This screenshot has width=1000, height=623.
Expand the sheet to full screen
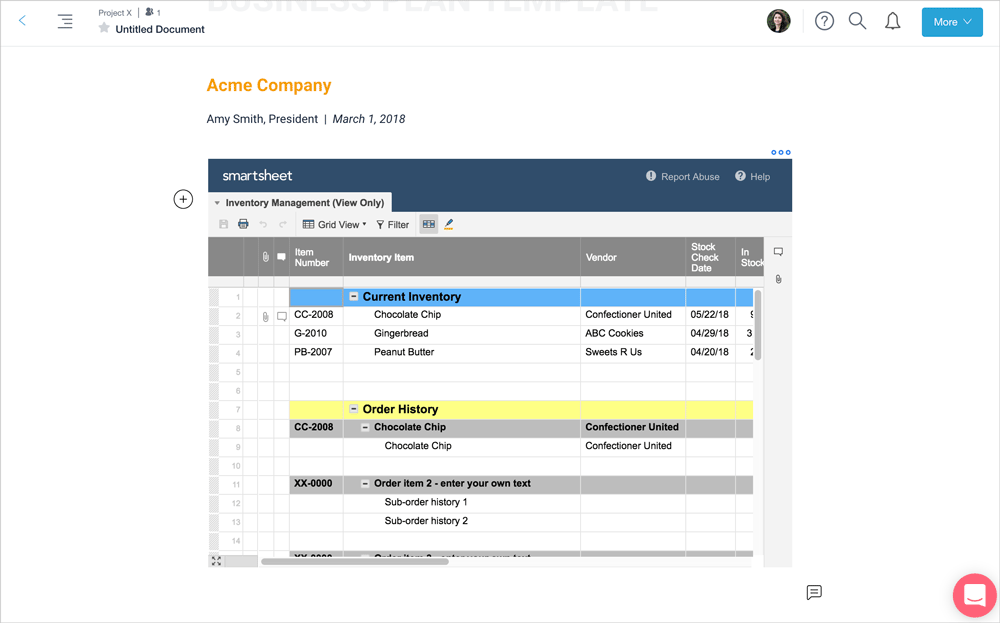(217, 561)
